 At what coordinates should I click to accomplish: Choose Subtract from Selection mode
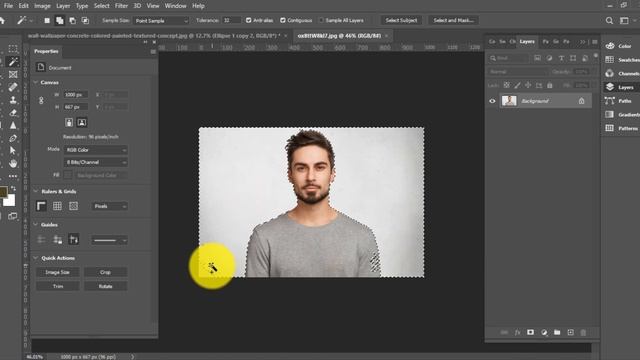point(73,20)
